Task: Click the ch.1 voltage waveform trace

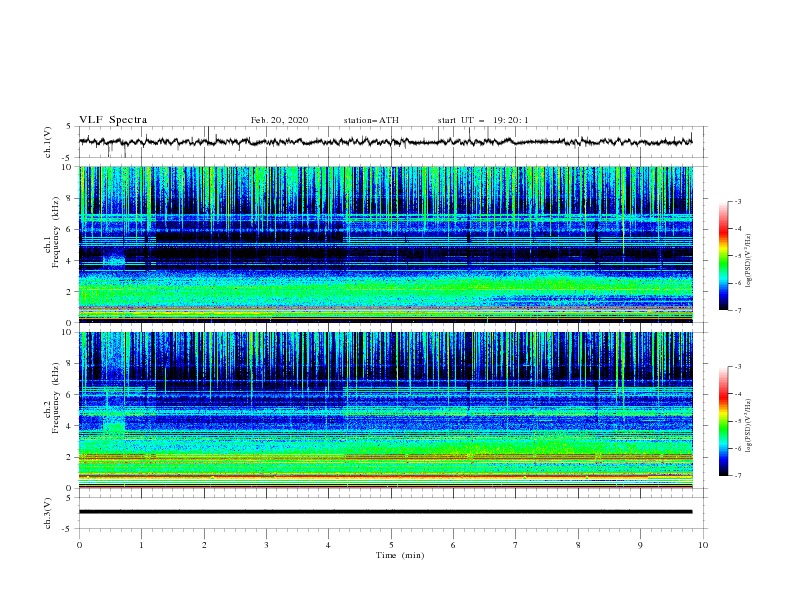Action: point(385,142)
